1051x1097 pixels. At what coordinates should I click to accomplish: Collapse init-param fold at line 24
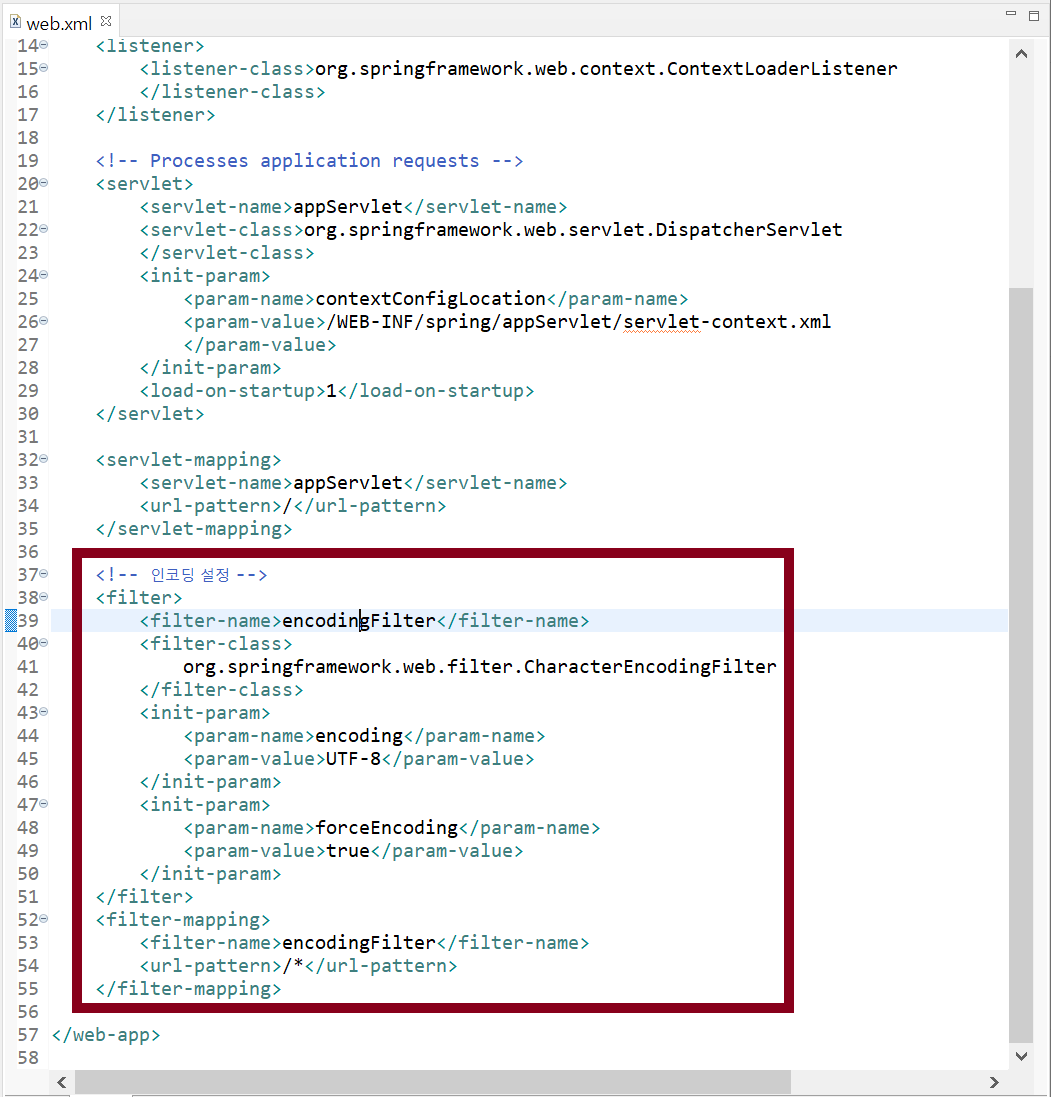coord(43,275)
